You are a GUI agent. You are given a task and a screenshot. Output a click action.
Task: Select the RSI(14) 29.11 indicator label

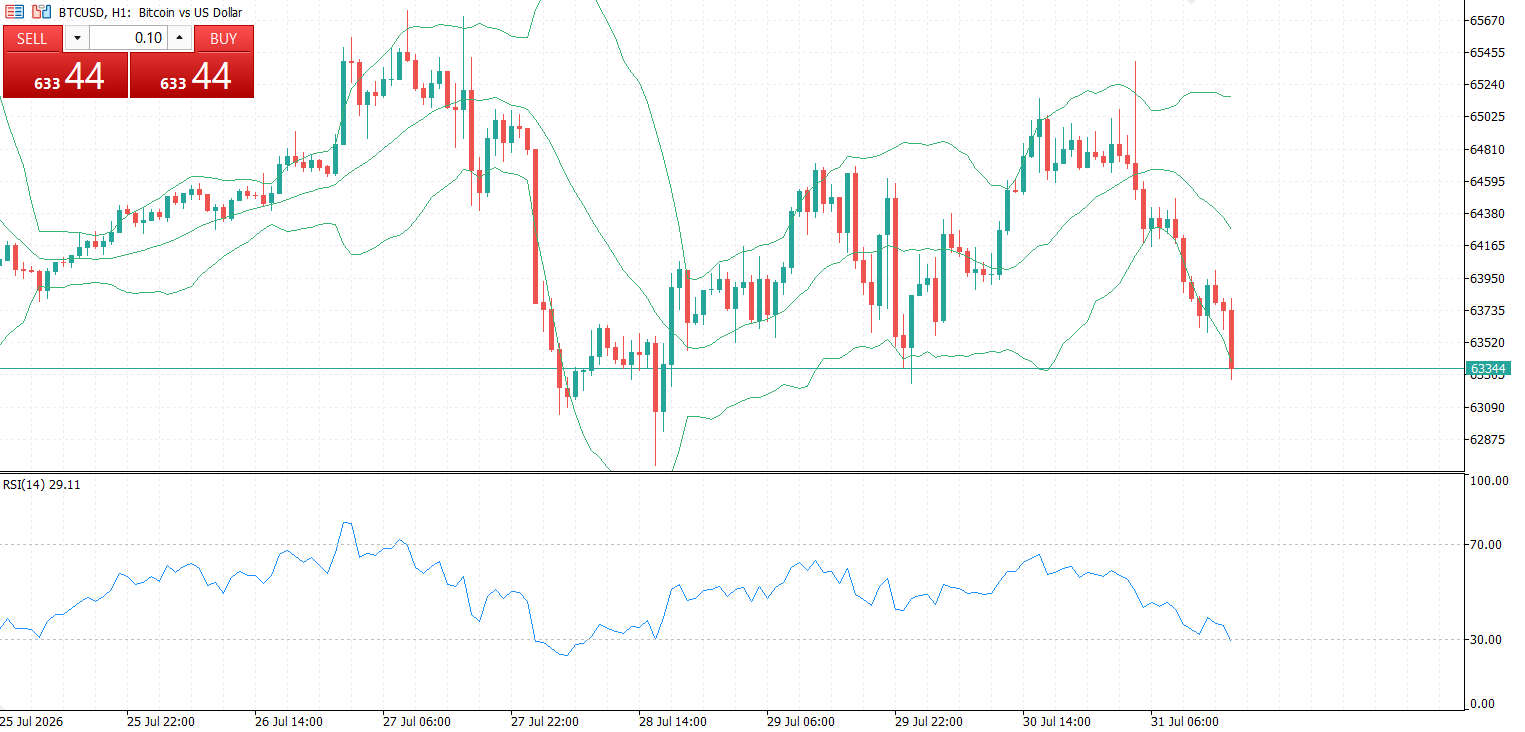[x=42, y=485]
